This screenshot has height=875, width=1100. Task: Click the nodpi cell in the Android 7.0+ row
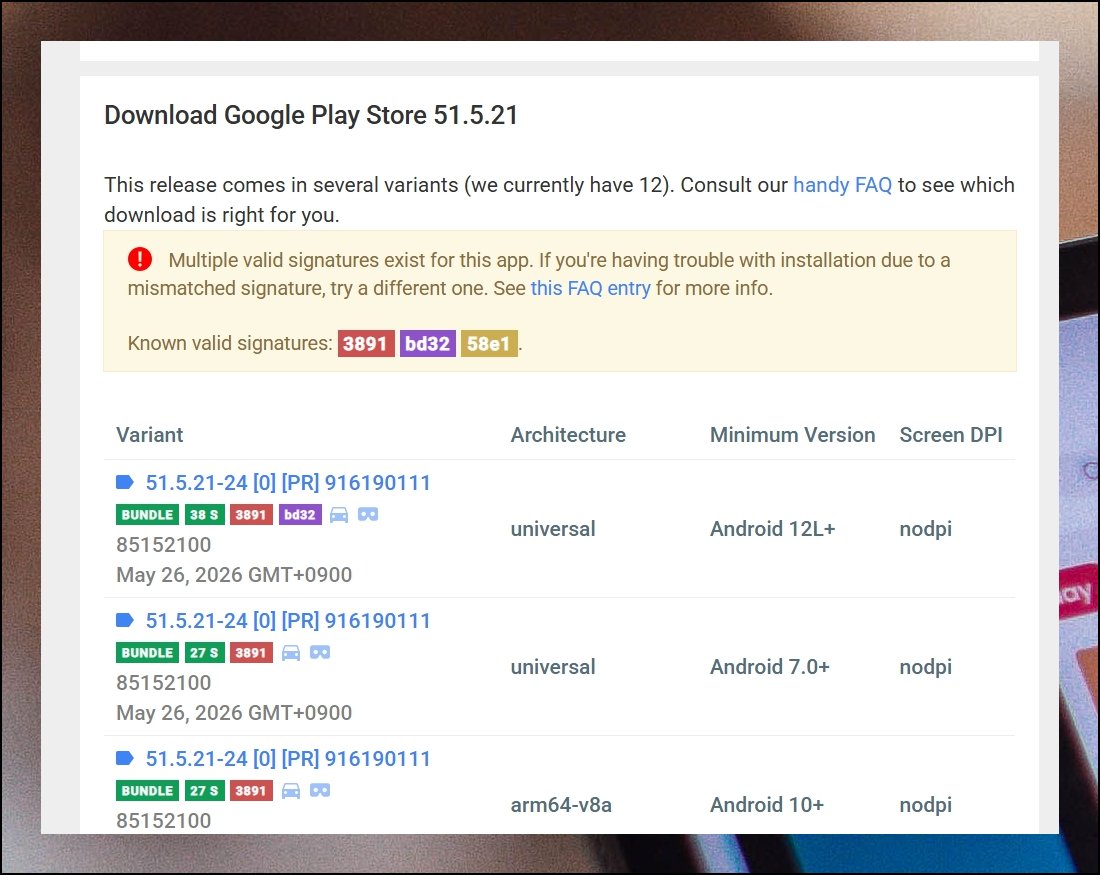[x=925, y=667]
